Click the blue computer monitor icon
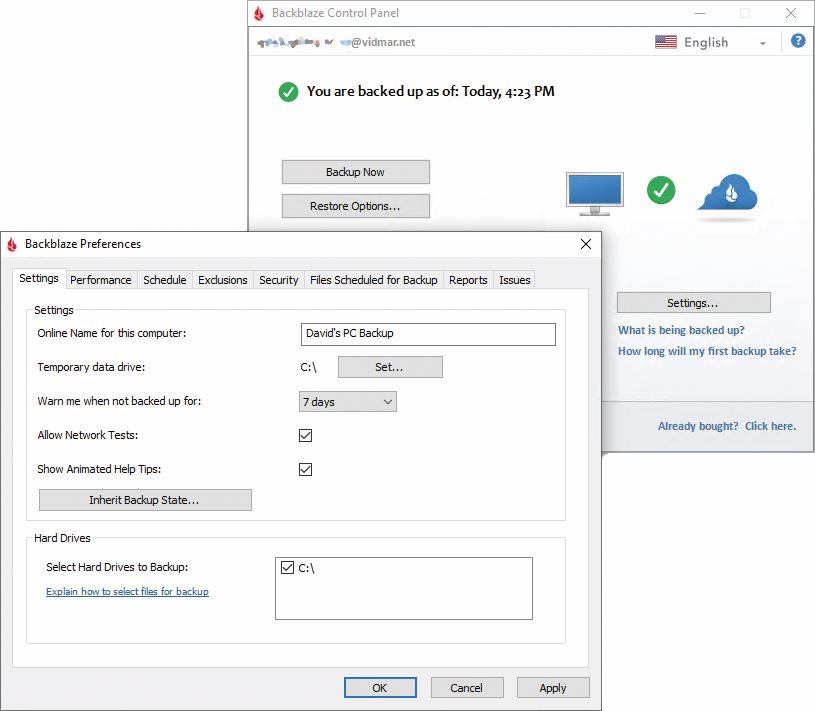This screenshot has width=815, height=711. click(595, 194)
